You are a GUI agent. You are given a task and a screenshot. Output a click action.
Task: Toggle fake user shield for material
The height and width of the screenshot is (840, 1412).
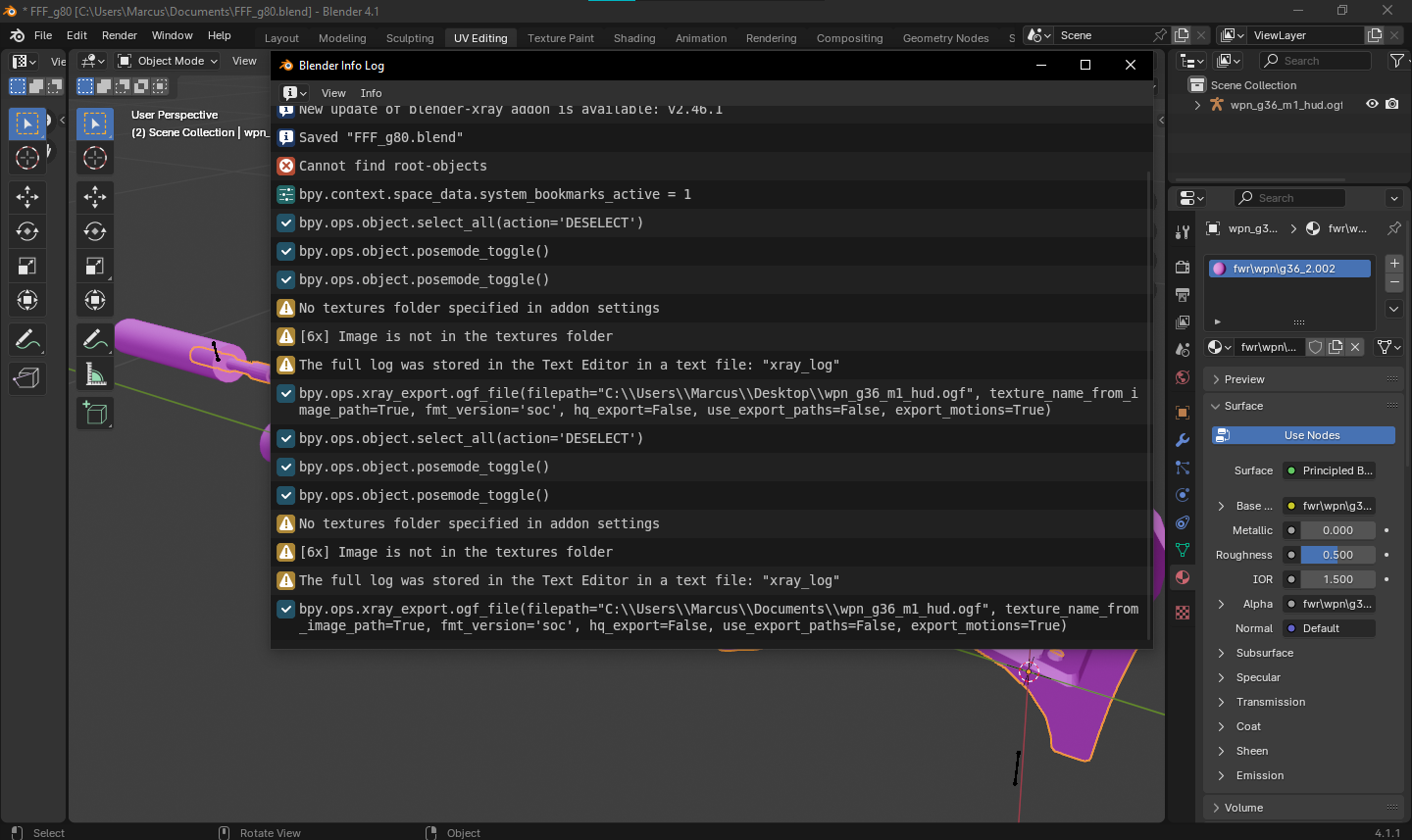click(x=1316, y=347)
